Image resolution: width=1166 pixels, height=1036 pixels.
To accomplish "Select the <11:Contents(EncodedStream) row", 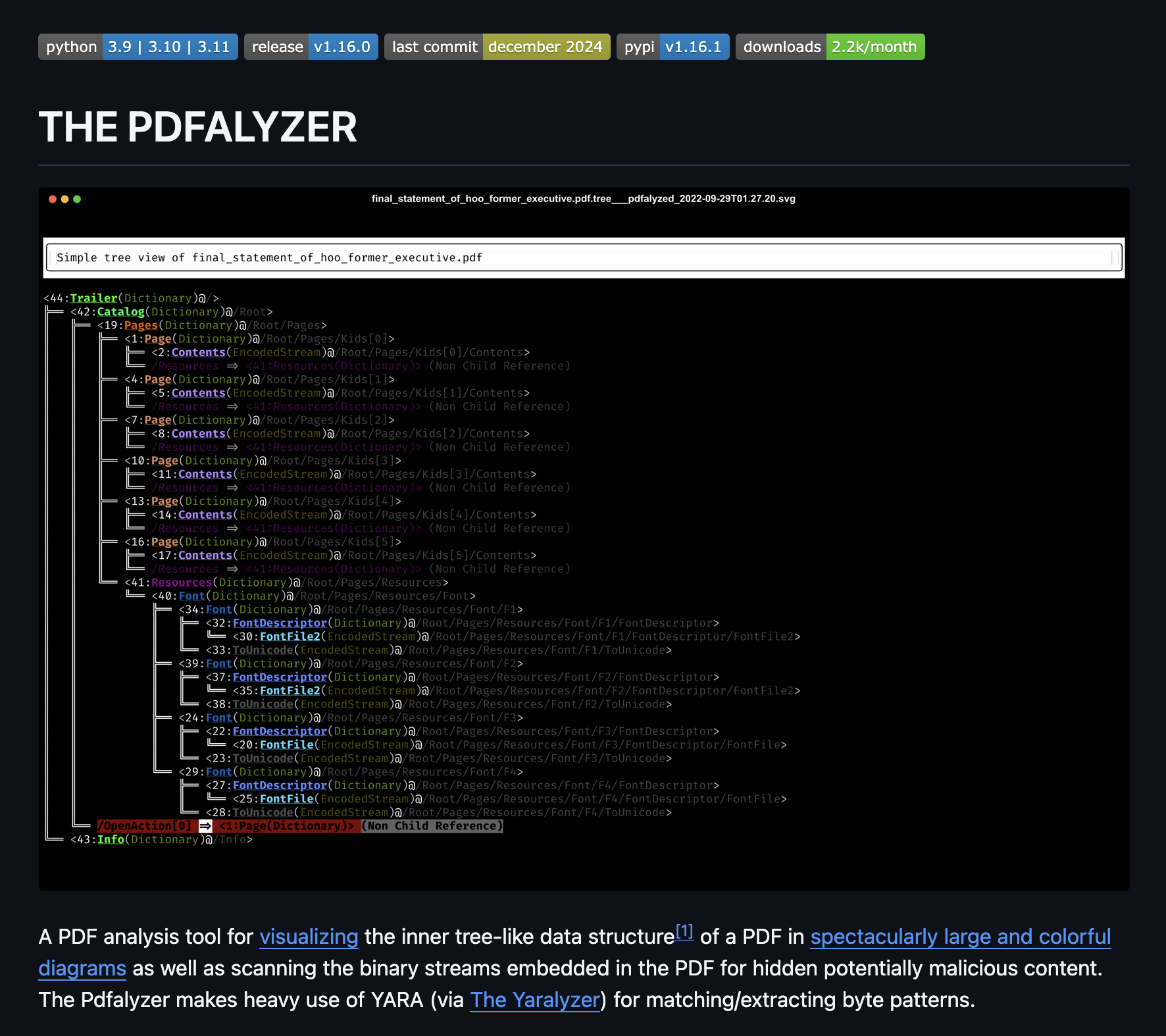I will (x=344, y=474).
